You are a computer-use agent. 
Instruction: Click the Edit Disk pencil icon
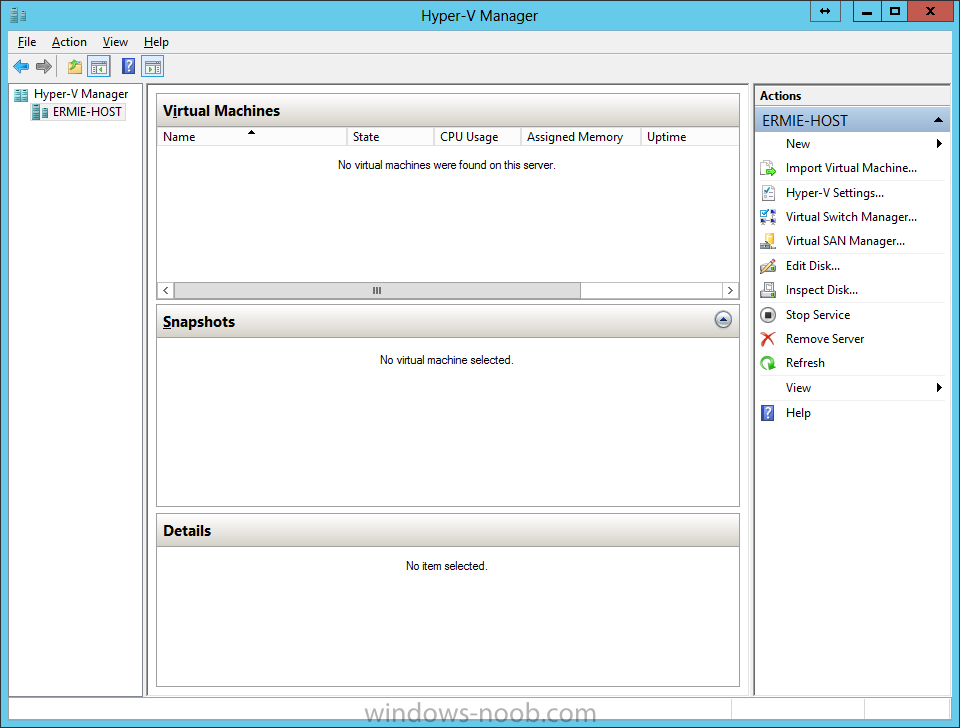[768, 266]
